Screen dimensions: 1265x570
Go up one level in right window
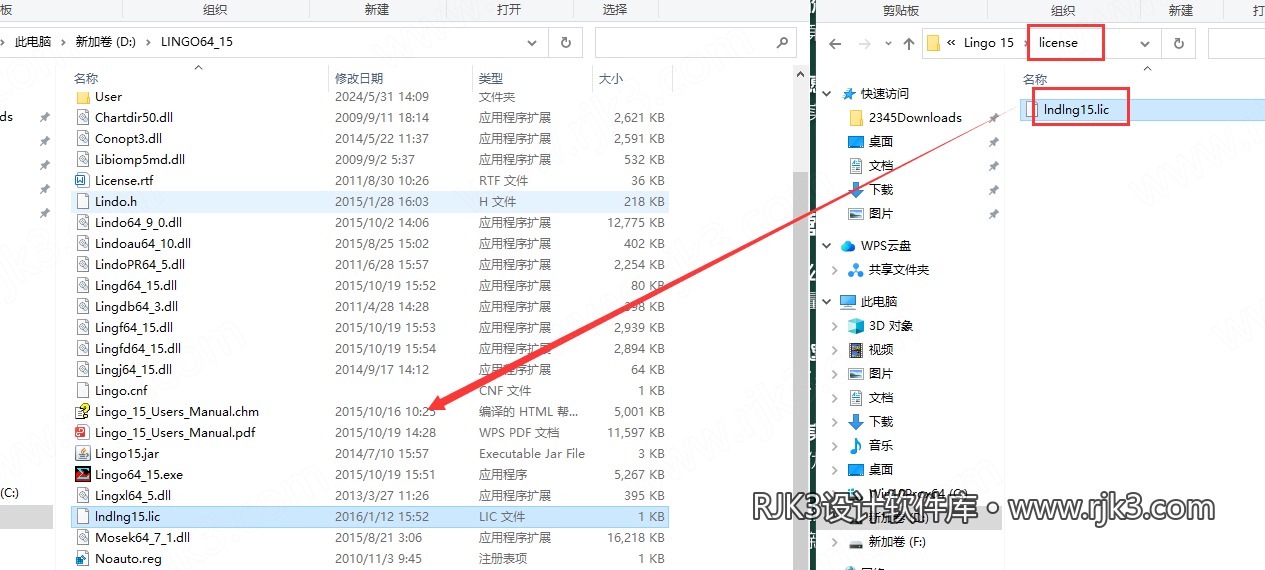(908, 44)
